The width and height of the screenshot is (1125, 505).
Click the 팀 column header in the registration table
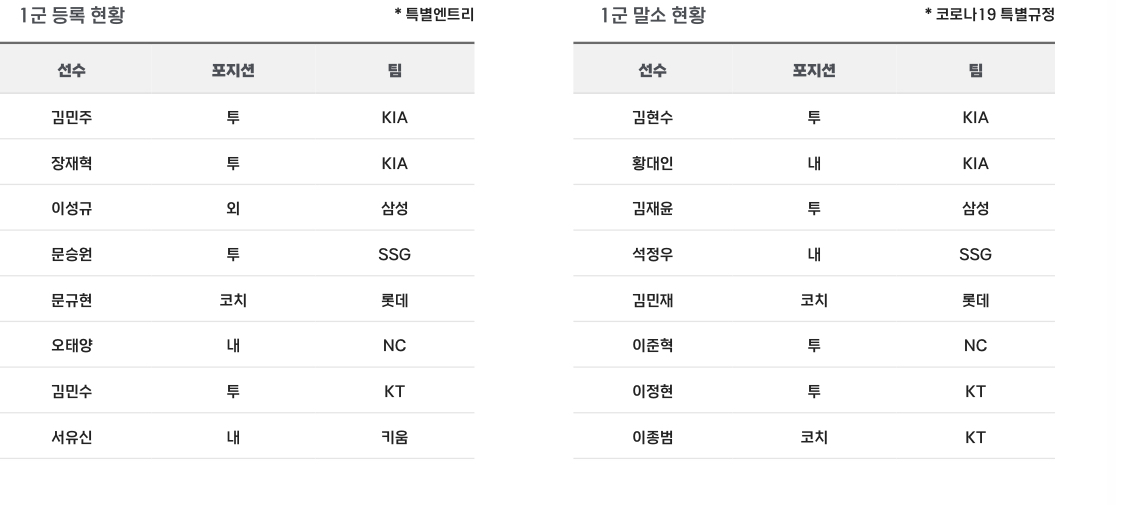[x=395, y=70]
